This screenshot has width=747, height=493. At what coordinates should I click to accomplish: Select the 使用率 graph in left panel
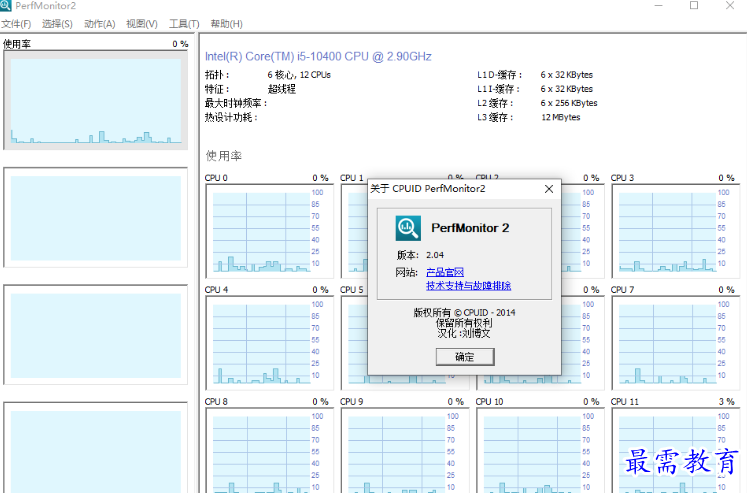click(95, 101)
